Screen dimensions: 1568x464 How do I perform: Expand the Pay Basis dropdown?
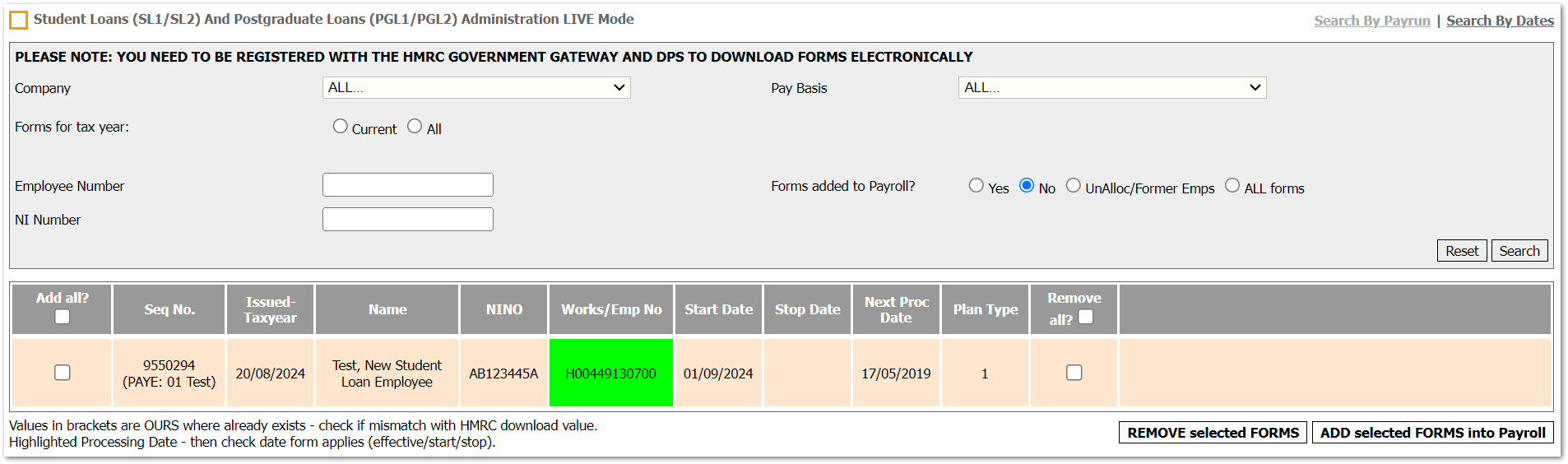pyautogui.click(x=1111, y=88)
